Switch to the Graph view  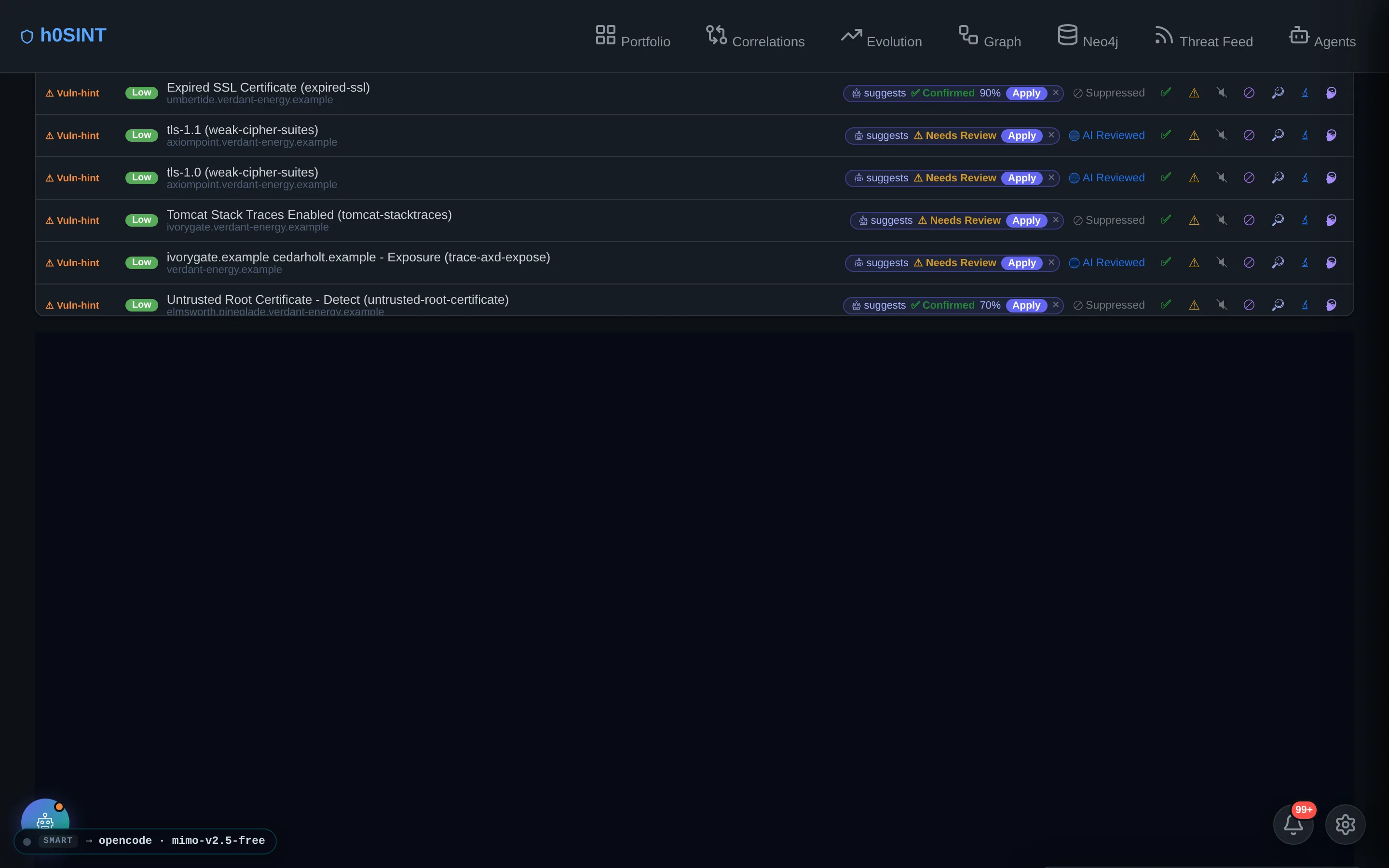pyautogui.click(x=990, y=36)
